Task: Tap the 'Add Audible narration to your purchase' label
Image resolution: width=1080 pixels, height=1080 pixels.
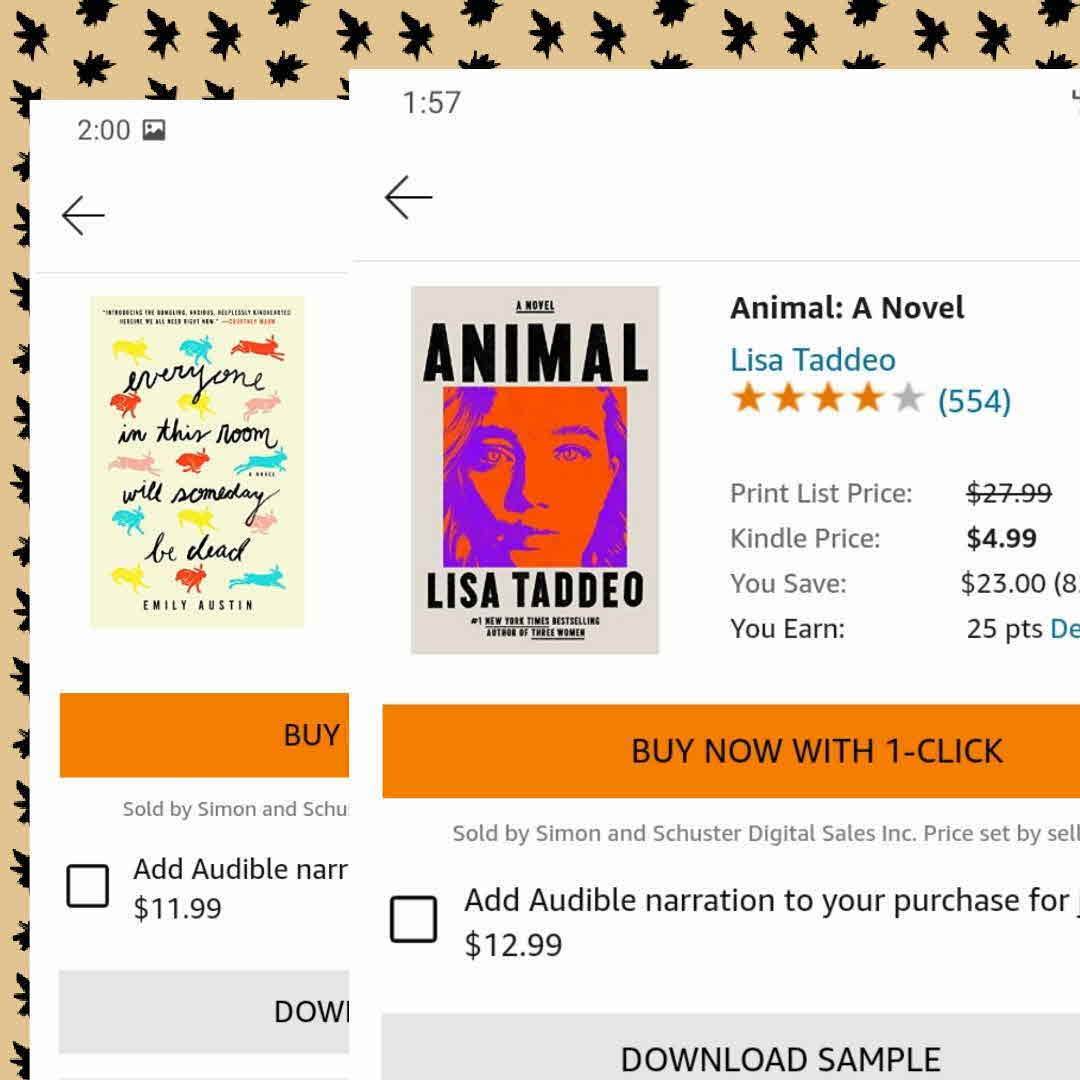Action: (765, 900)
